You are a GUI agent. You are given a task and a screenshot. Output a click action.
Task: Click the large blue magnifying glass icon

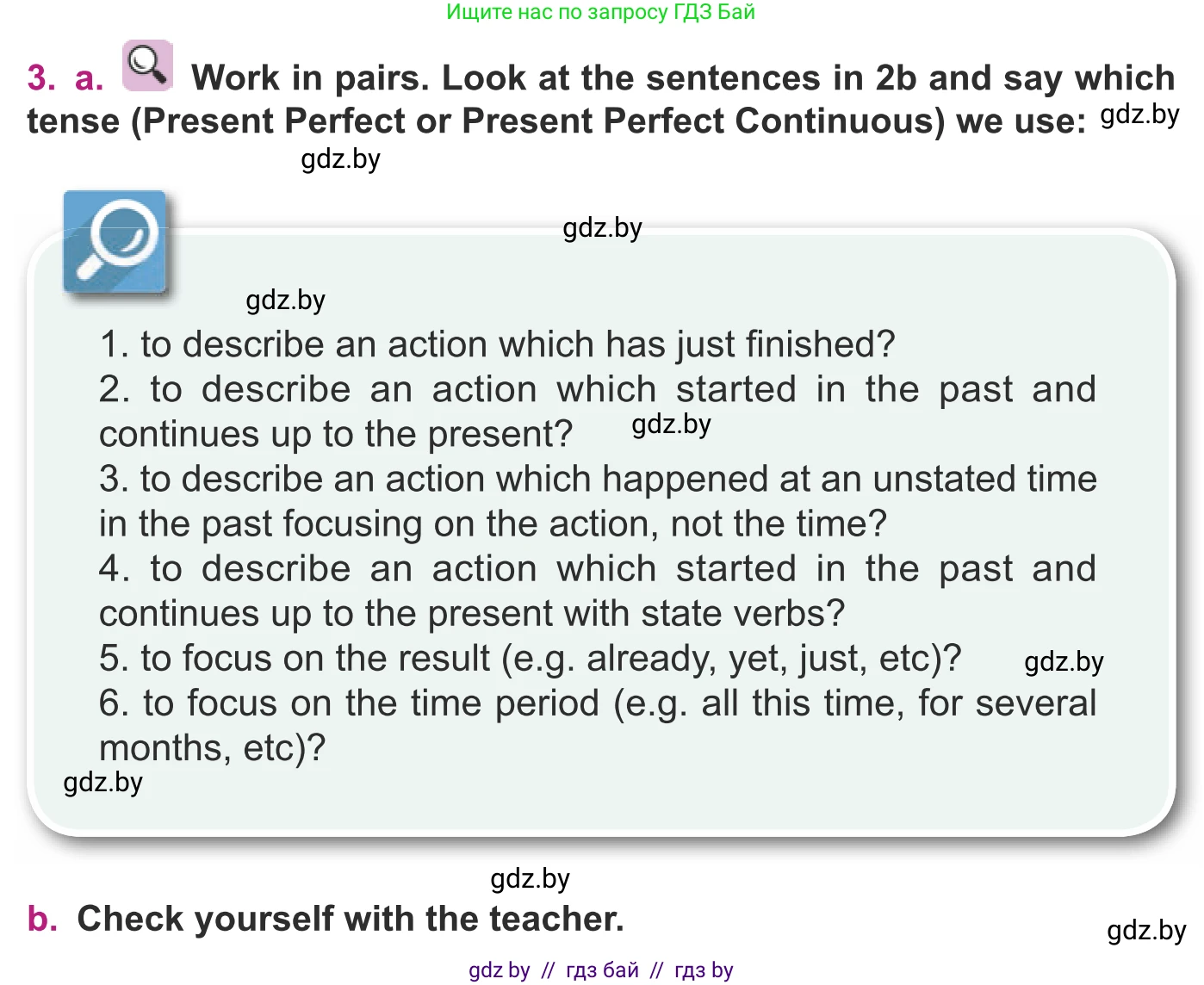pyautogui.click(x=115, y=241)
